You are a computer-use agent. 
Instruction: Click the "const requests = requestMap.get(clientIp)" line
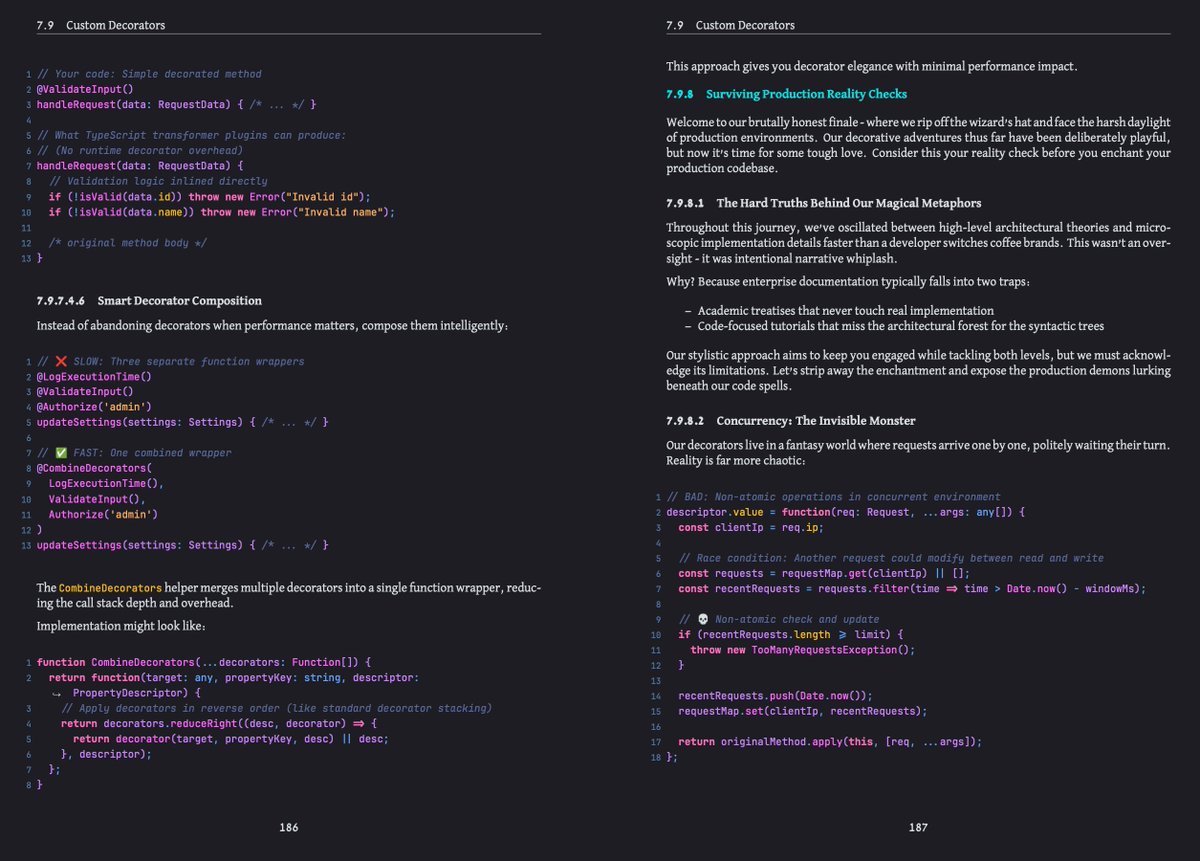click(x=824, y=573)
